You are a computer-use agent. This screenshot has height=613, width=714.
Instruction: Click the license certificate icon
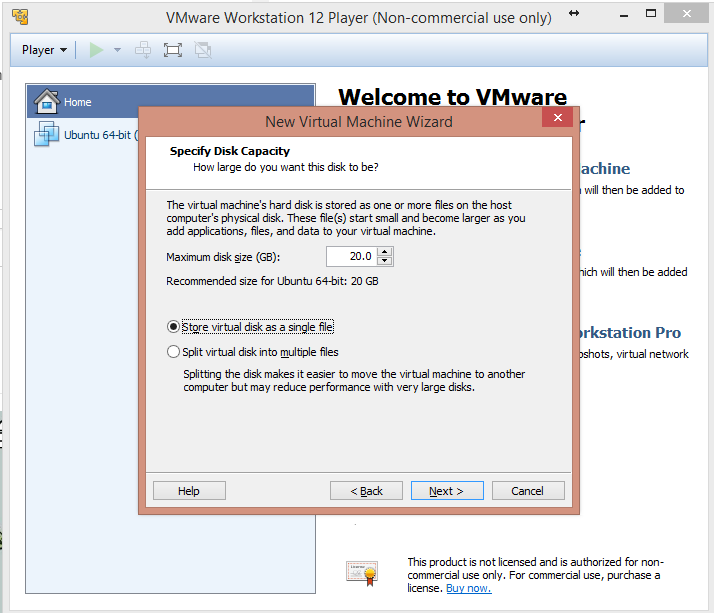coord(362,573)
